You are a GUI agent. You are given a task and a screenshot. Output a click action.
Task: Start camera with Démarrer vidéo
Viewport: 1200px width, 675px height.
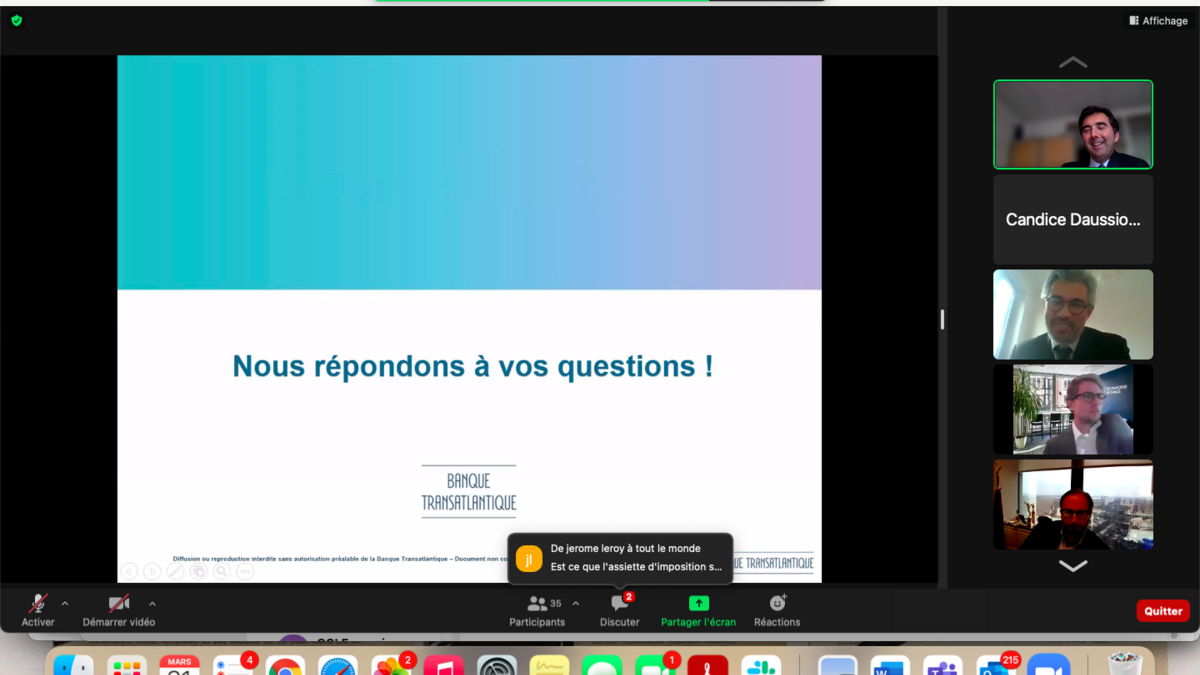(x=118, y=610)
